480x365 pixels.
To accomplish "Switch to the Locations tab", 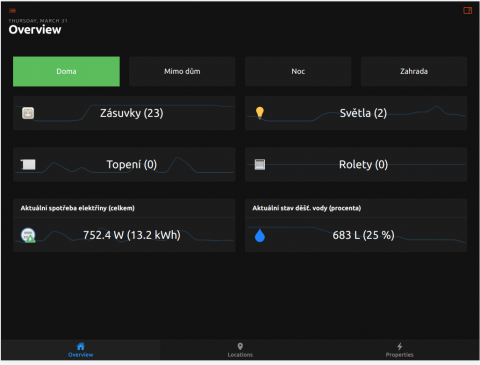I will (240, 350).
